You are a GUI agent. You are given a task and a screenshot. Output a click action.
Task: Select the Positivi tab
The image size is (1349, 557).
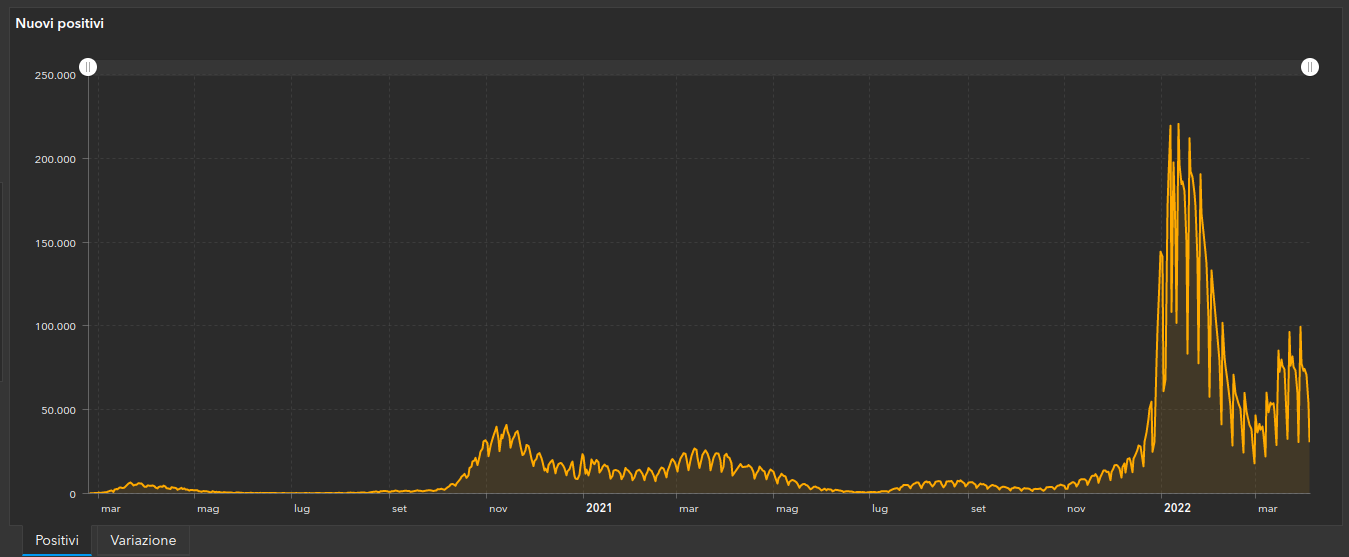pos(57,541)
